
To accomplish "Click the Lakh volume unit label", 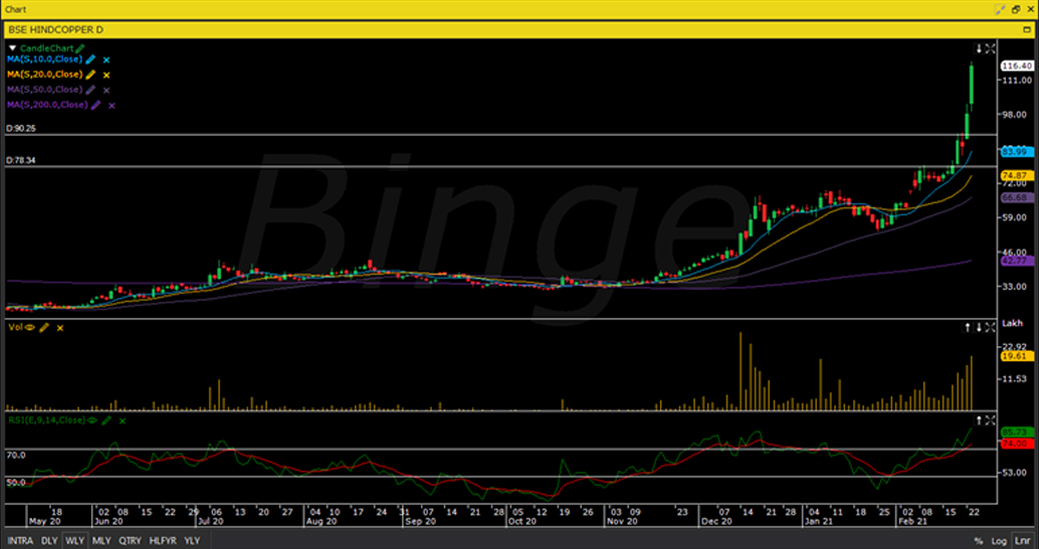I will (x=1012, y=323).
